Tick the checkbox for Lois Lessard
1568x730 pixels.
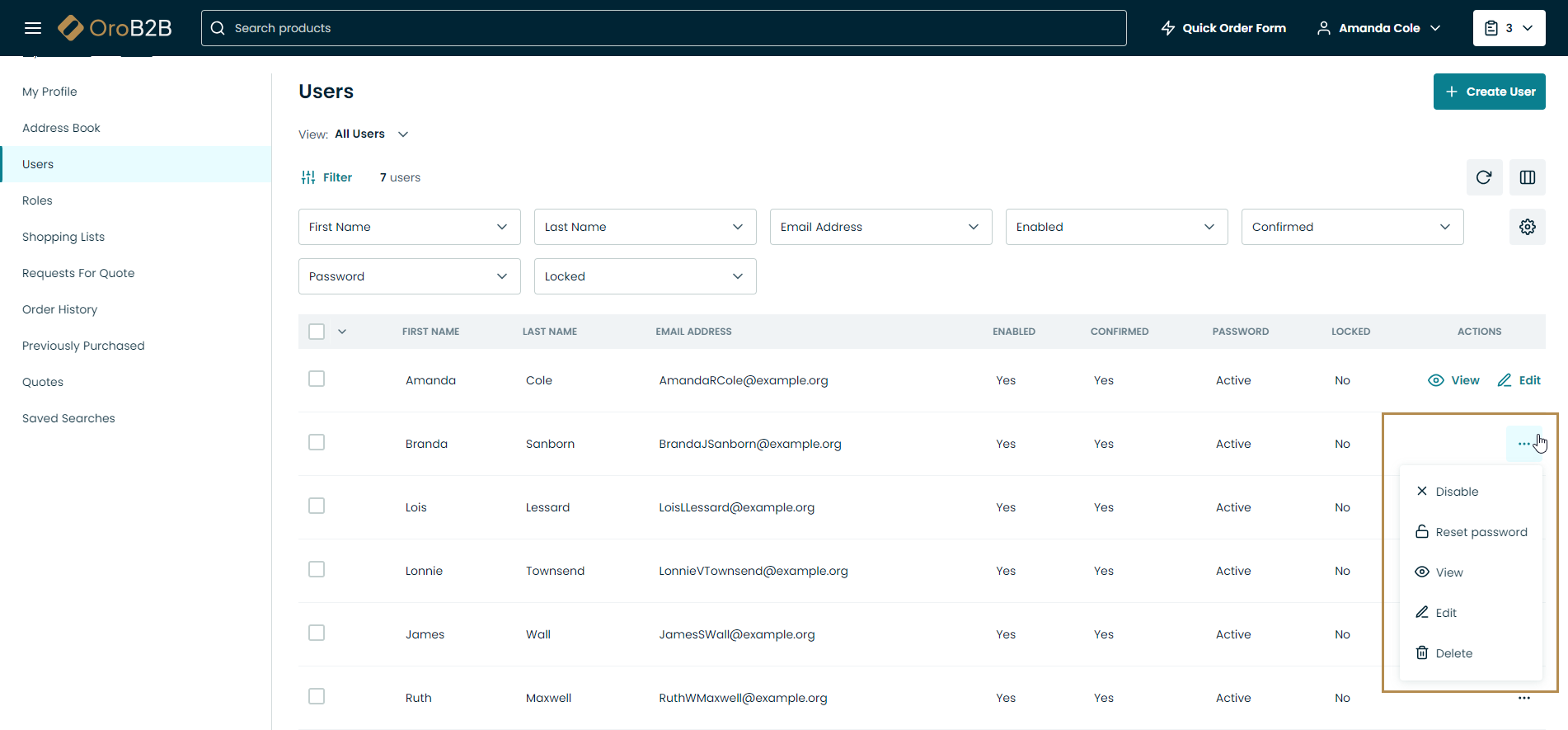[317, 506]
